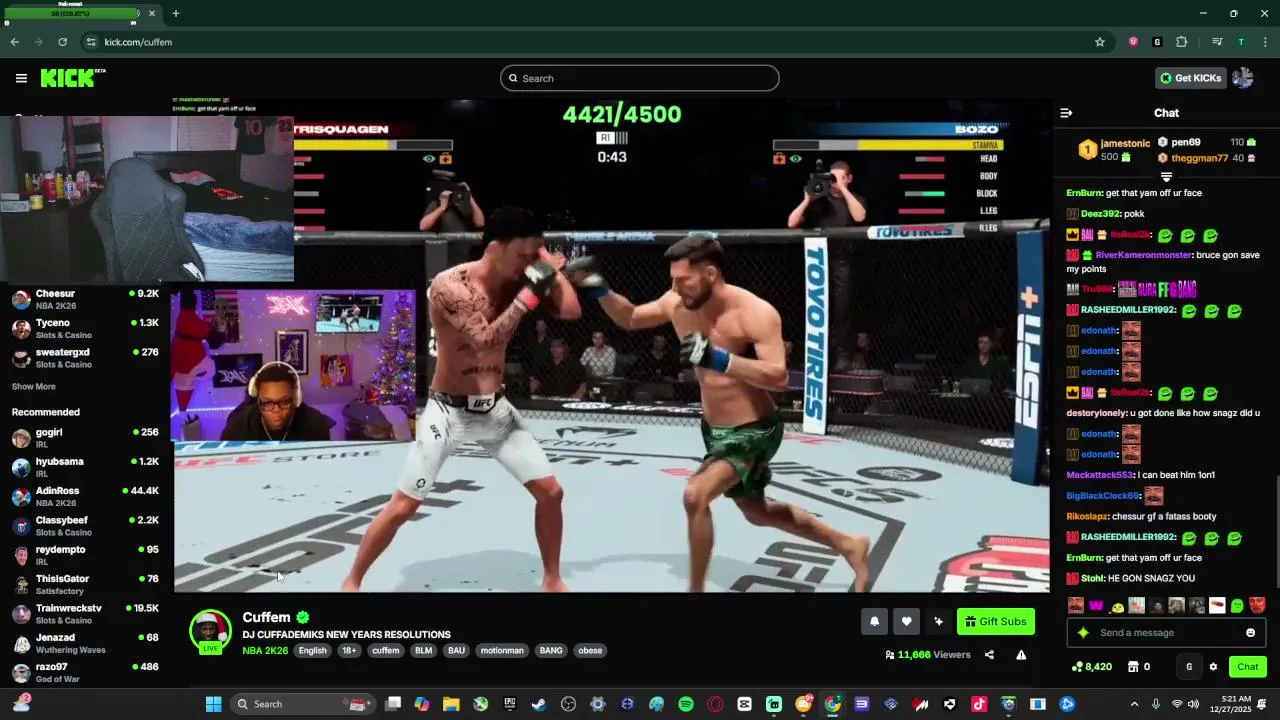Click the sparkle subscribe icon button

pos(938,621)
